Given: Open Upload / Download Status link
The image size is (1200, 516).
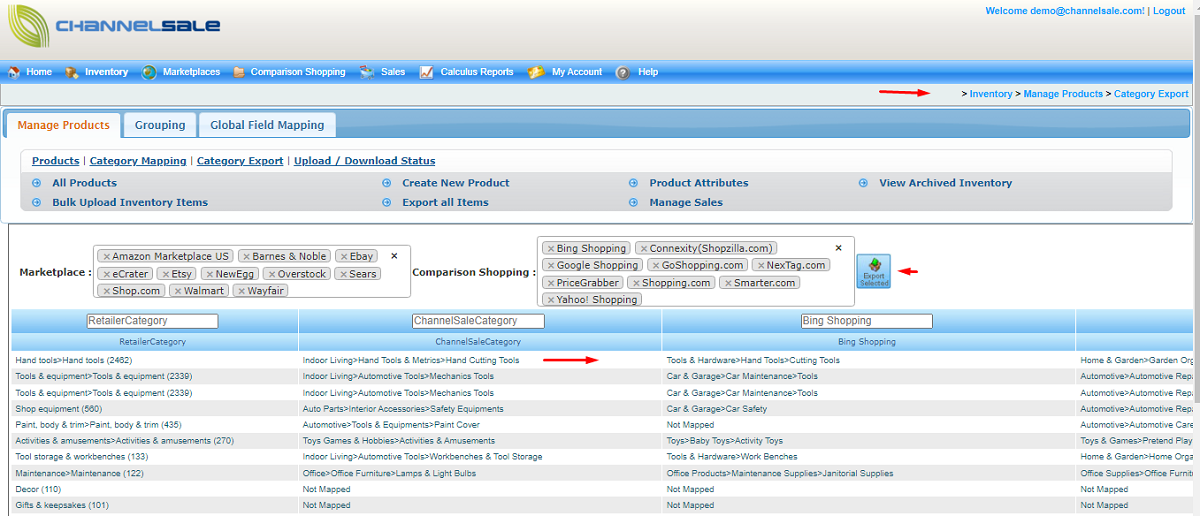Looking at the screenshot, I should pos(365,161).
